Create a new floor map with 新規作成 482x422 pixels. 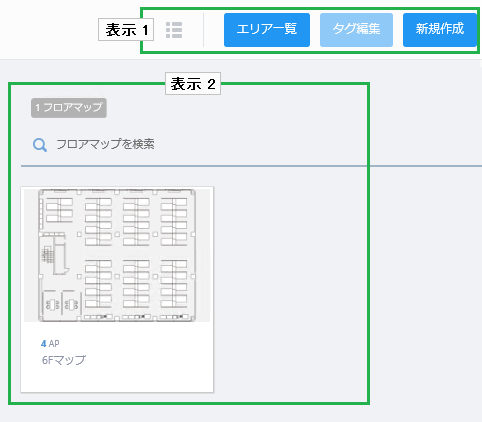point(440,30)
